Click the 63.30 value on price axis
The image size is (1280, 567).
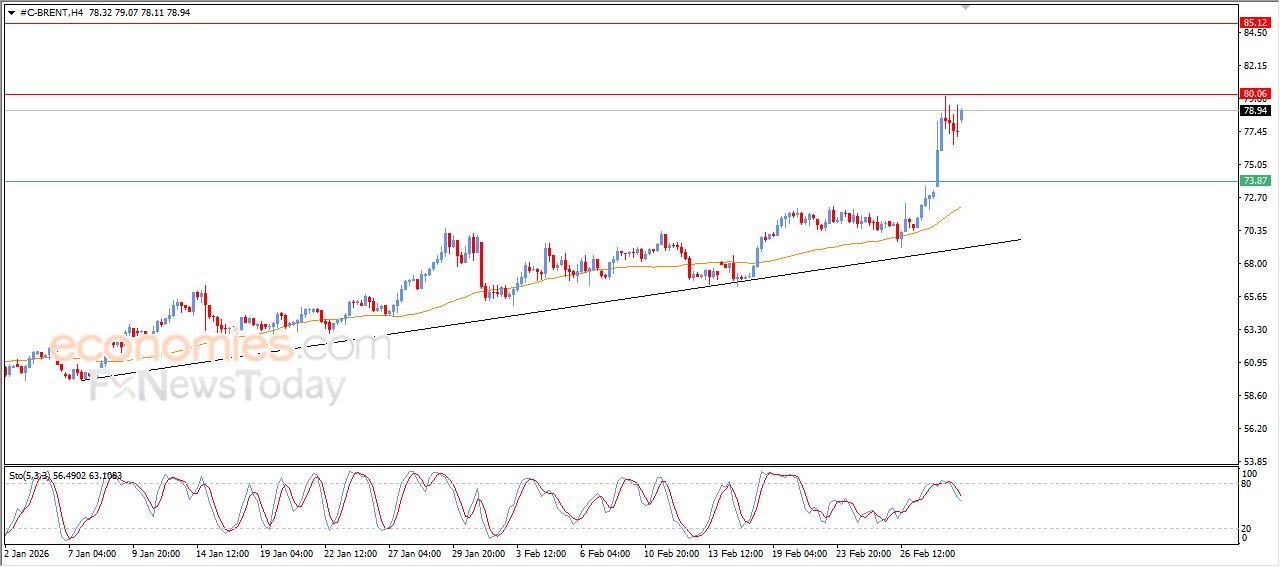(x=1254, y=330)
